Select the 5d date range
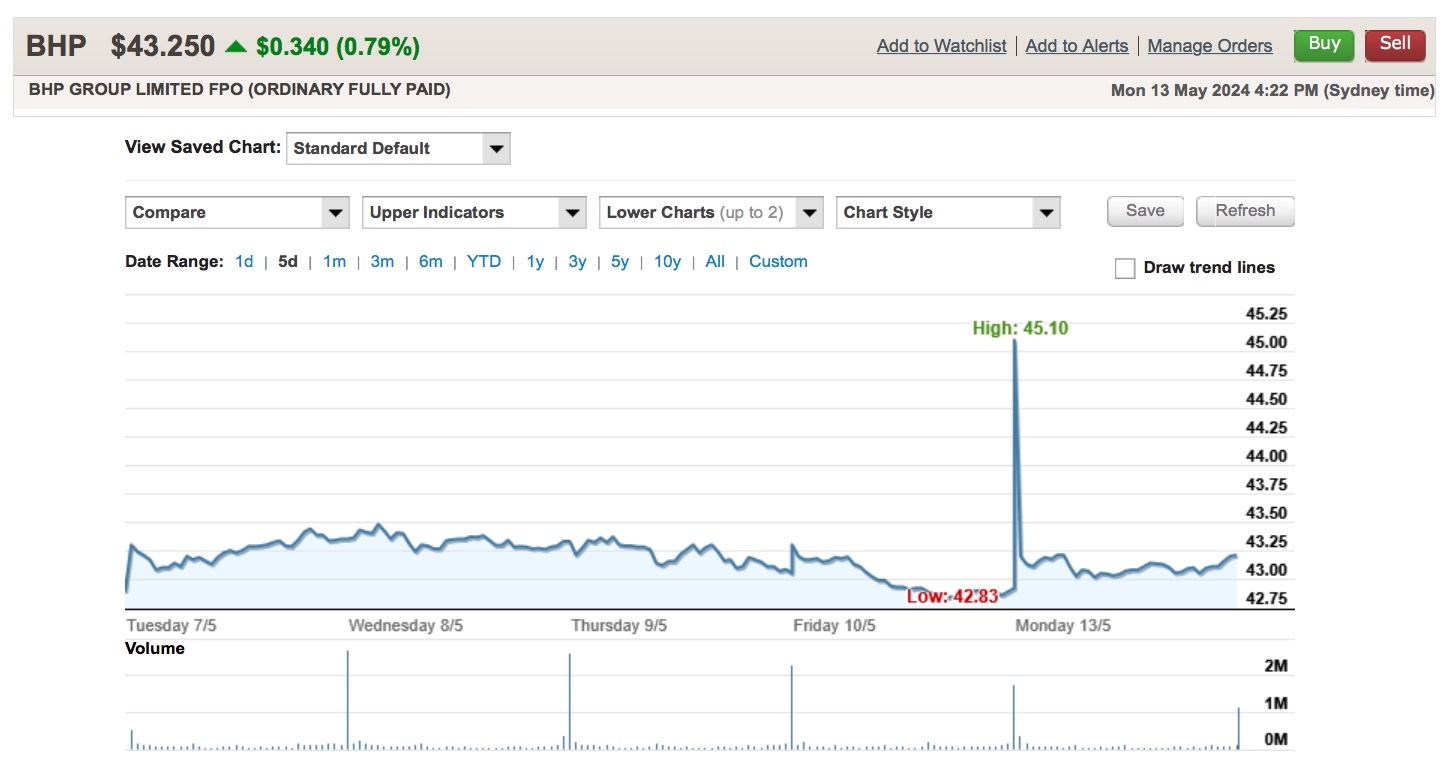Screen dimensions: 1450x764 pyautogui.click(x=288, y=262)
